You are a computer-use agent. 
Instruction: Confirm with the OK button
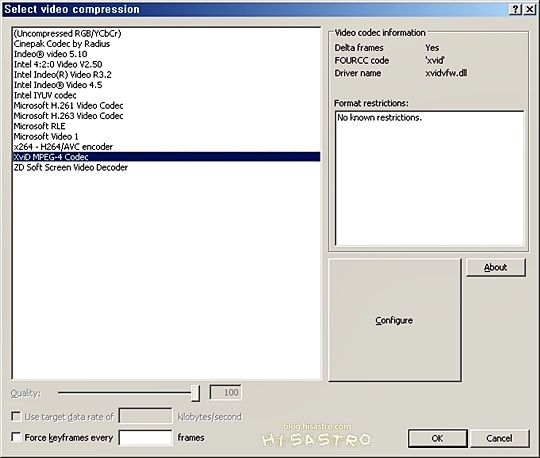coord(437,438)
